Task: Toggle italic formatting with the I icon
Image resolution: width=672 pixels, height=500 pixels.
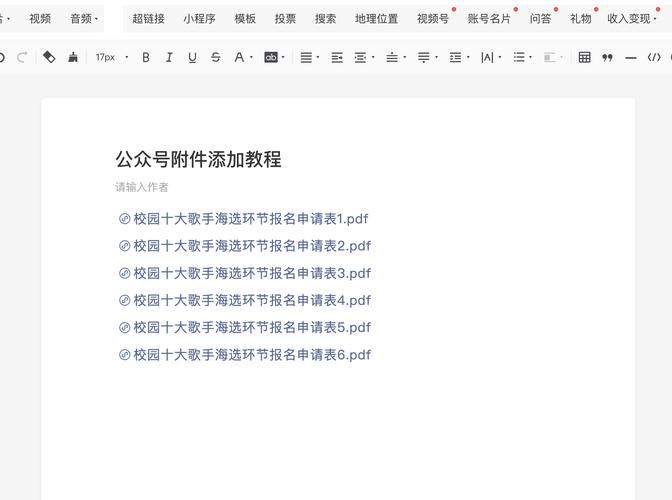Action: tap(169, 57)
